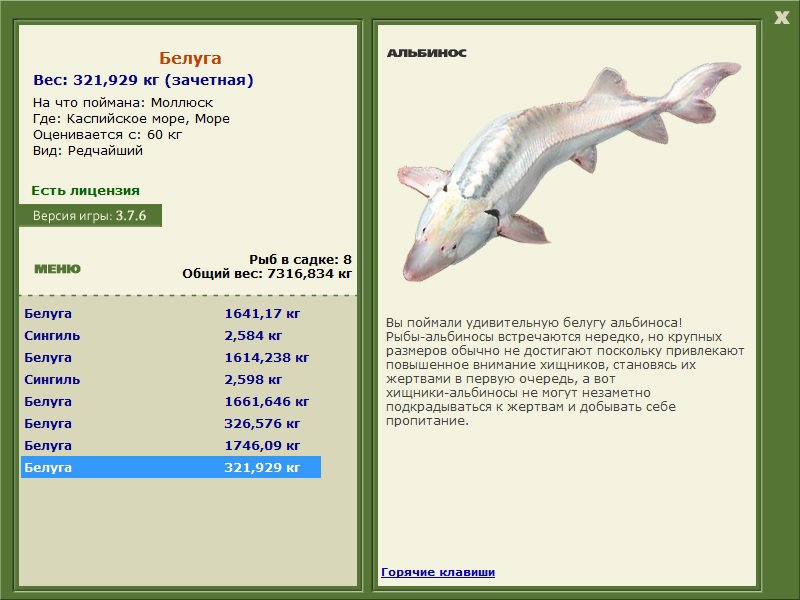Click the Версия игры: 3.7.6 badge
The image size is (800, 600).
click(90, 215)
